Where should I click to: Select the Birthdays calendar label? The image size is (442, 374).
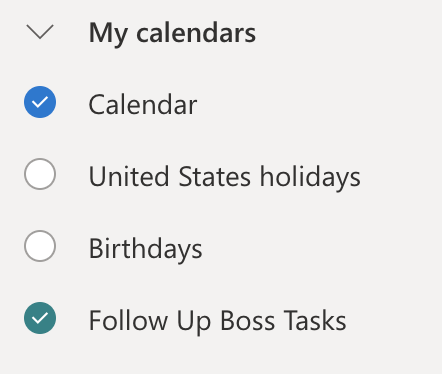click(x=145, y=249)
